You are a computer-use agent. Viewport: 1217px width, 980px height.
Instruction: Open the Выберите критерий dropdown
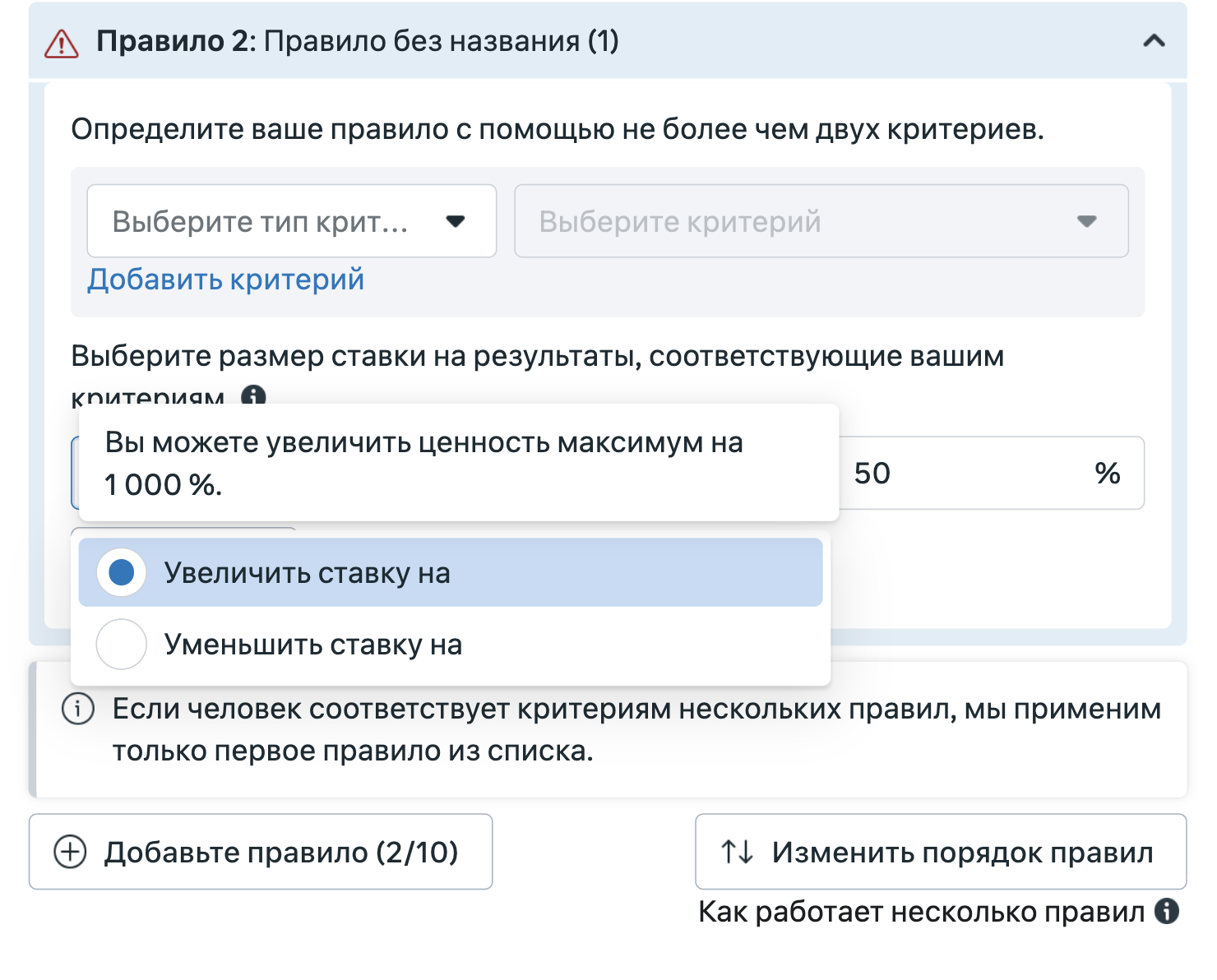tap(821, 221)
